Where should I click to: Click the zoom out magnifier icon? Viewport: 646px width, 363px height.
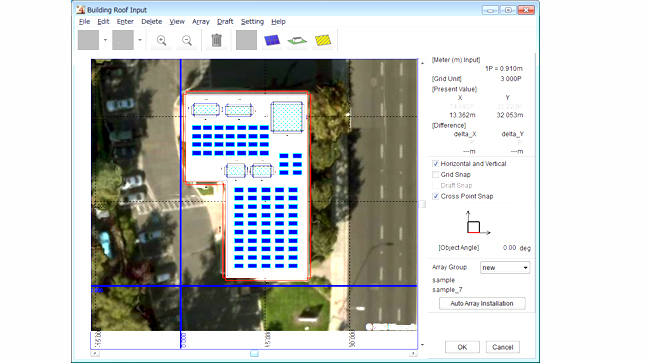[x=187, y=40]
